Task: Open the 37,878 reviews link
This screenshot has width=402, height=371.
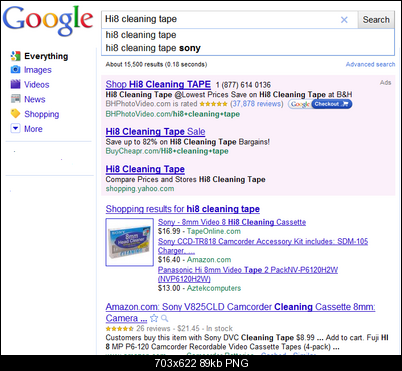Action: [x=257, y=104]
